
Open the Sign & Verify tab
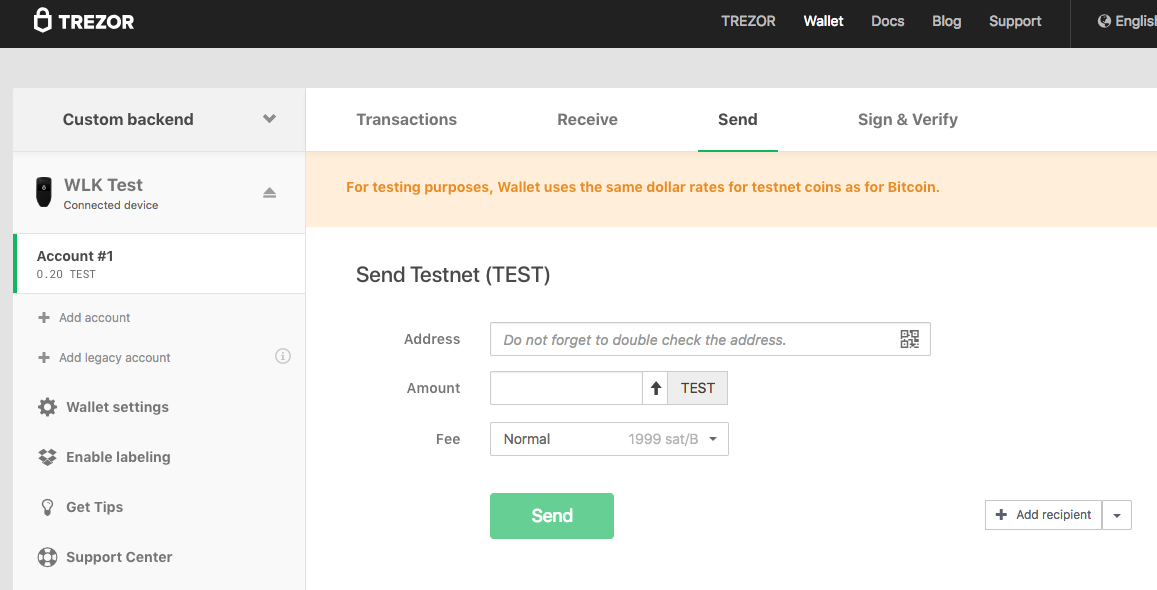[907, 119]
